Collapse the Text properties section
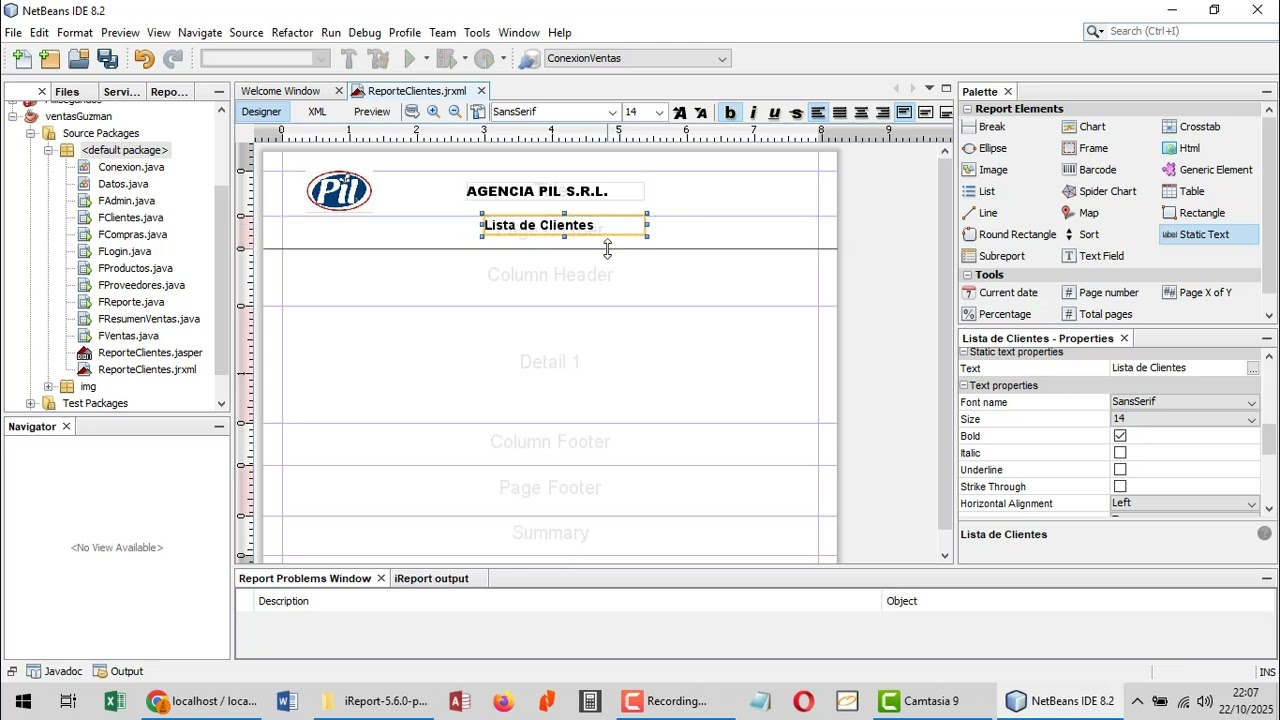The image size is (1280, 720). (x=965, y=386)
